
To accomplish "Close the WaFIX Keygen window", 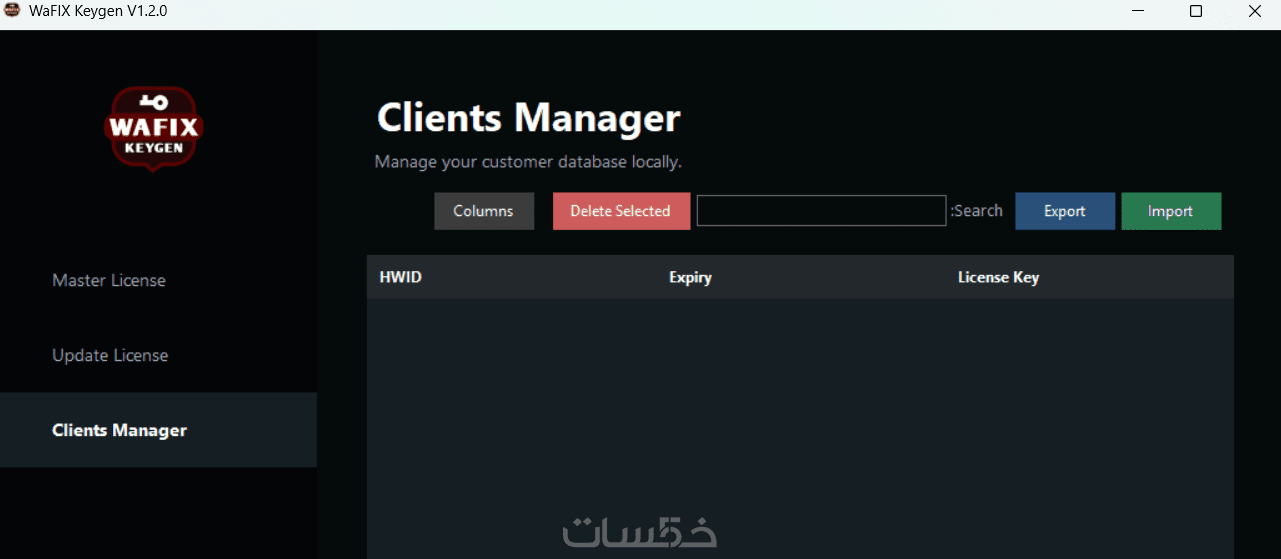I will [1254, 12].
